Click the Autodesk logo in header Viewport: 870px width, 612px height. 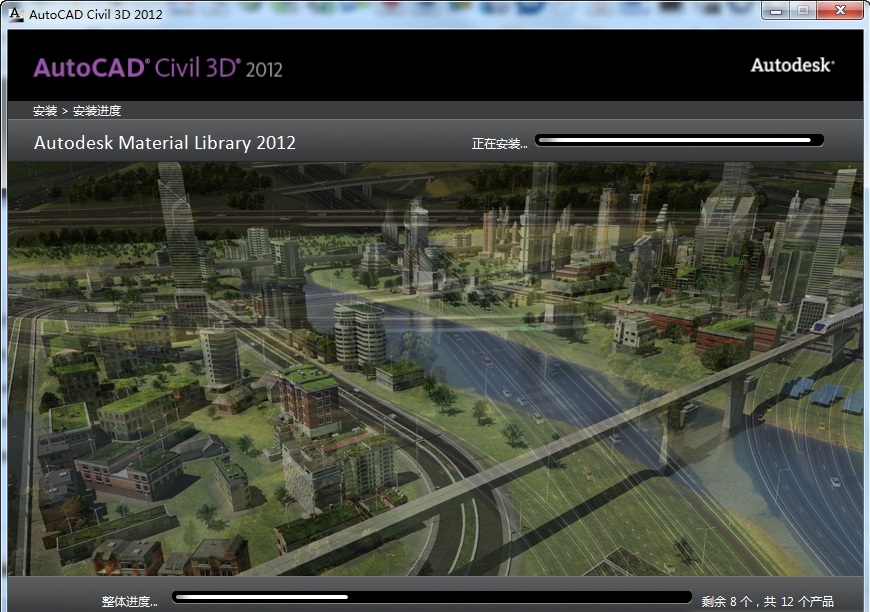pos(792,65)
